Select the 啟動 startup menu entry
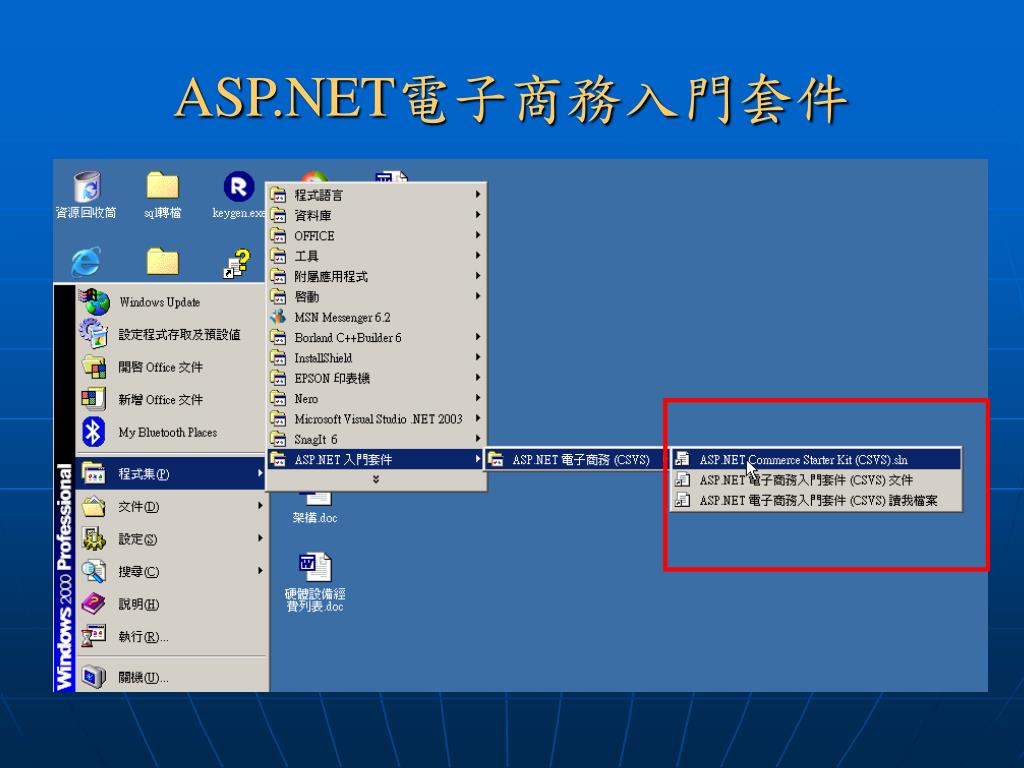The width and height of the screenshot is (1024, 768). click(376, 296)
